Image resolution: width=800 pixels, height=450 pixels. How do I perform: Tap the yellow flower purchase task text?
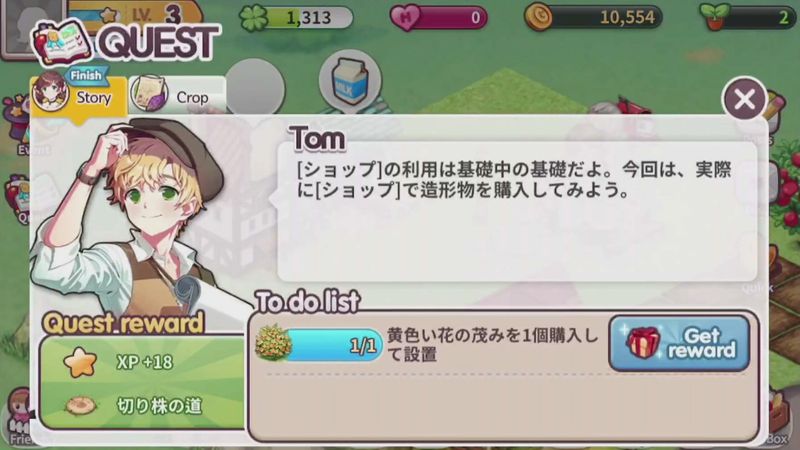pyautogui.click(x=492, y=344)
